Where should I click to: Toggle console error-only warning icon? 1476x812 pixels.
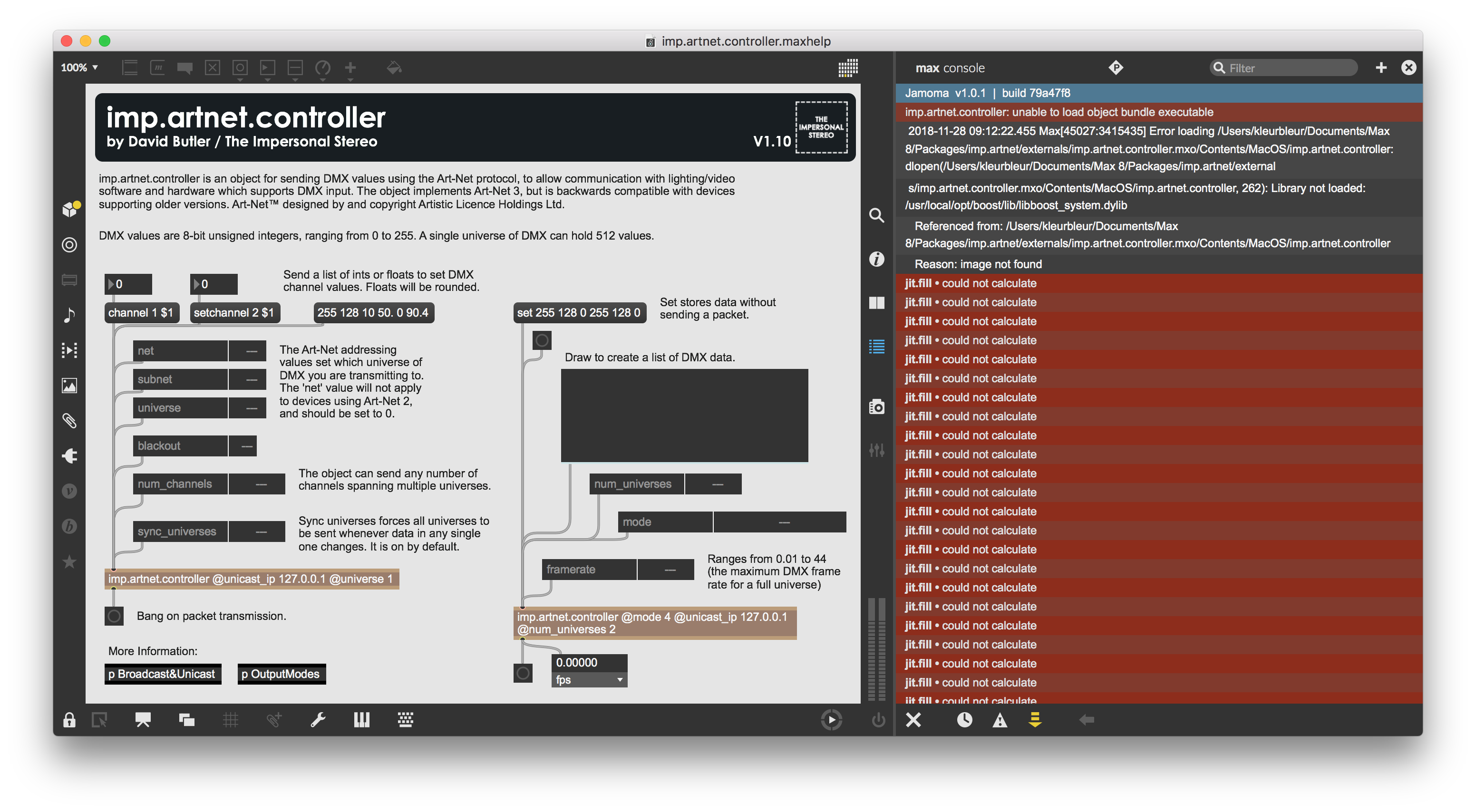(x=1000, y=720)
